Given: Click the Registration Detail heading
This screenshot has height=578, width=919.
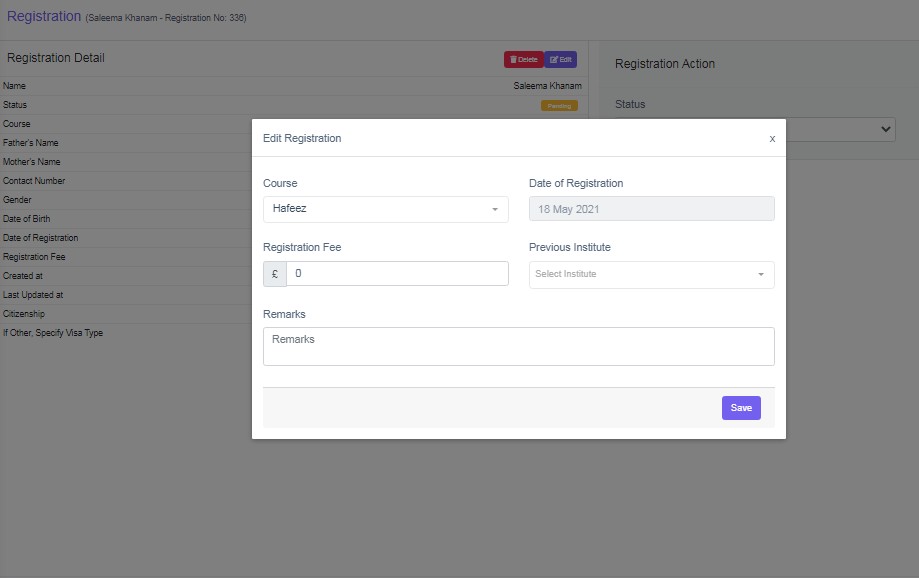Looking at the screenshot, I should pyautogui.click(x=56, y=58).
